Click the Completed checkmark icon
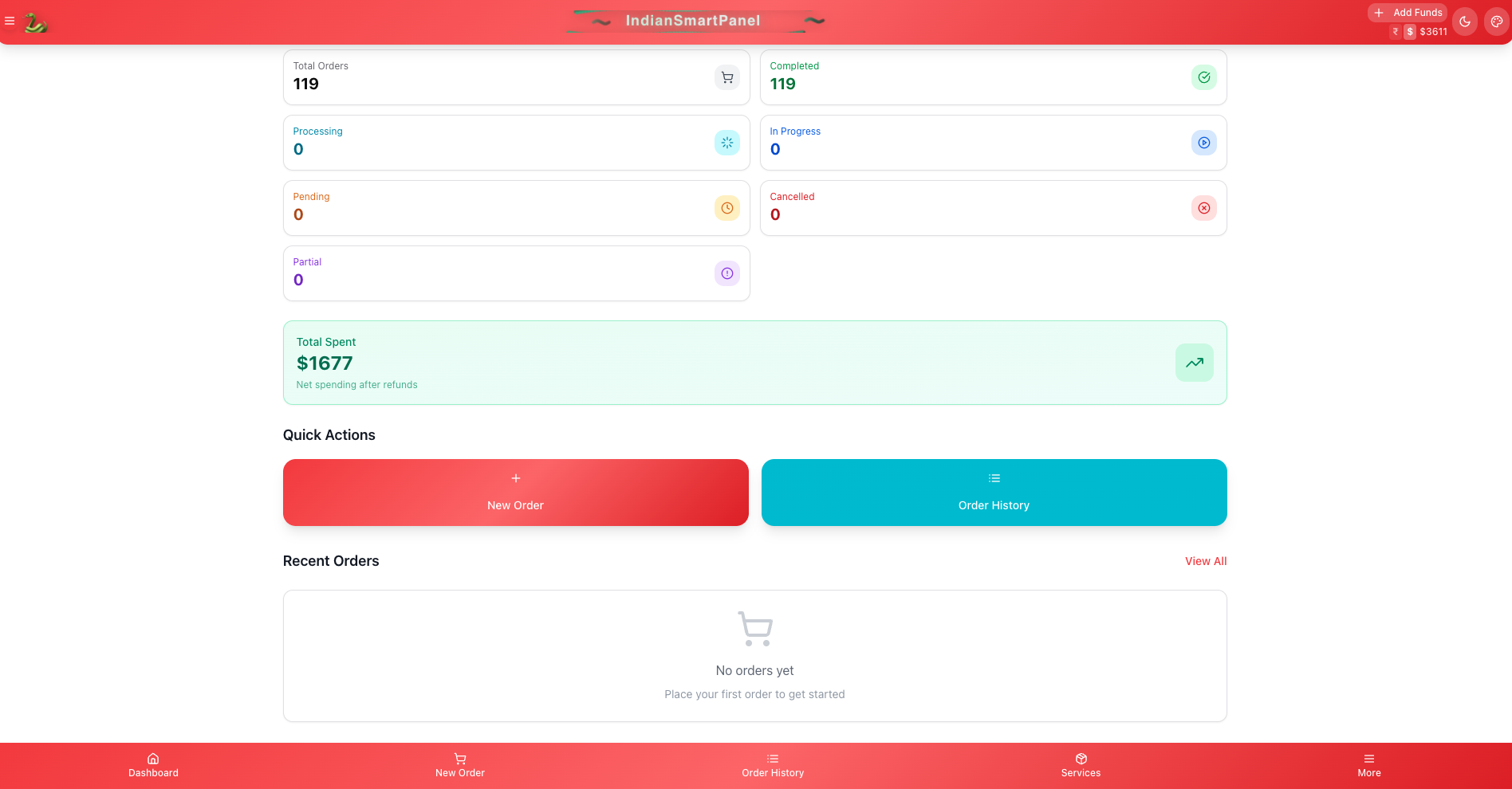The height and width of the screenshot is (789, 1512). pos(1203,77)
